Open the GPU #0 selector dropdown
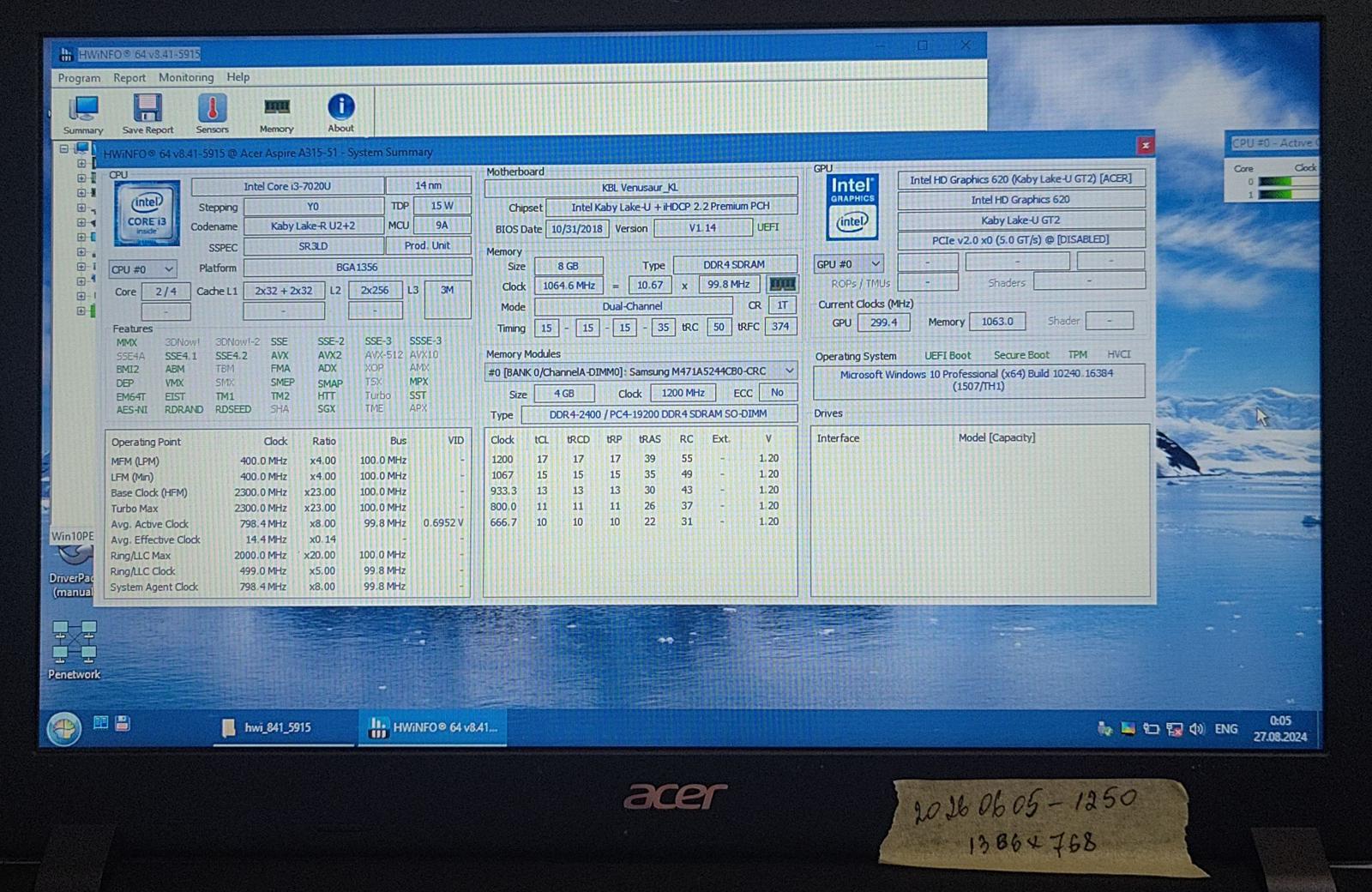This screenshot has width=1372, height=892. 848,264
